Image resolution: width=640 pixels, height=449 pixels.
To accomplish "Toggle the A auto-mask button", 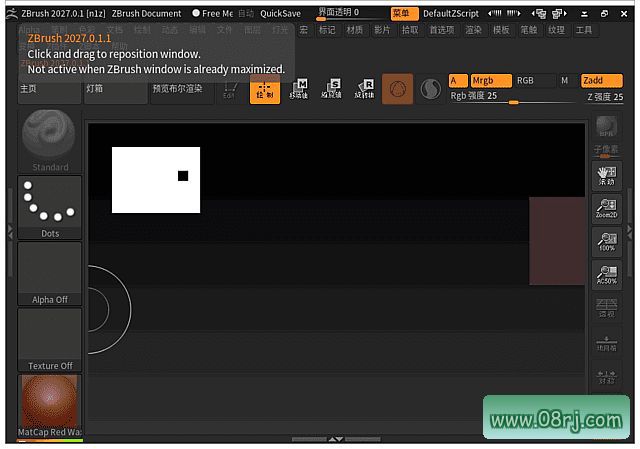I will tap(458, 80).
